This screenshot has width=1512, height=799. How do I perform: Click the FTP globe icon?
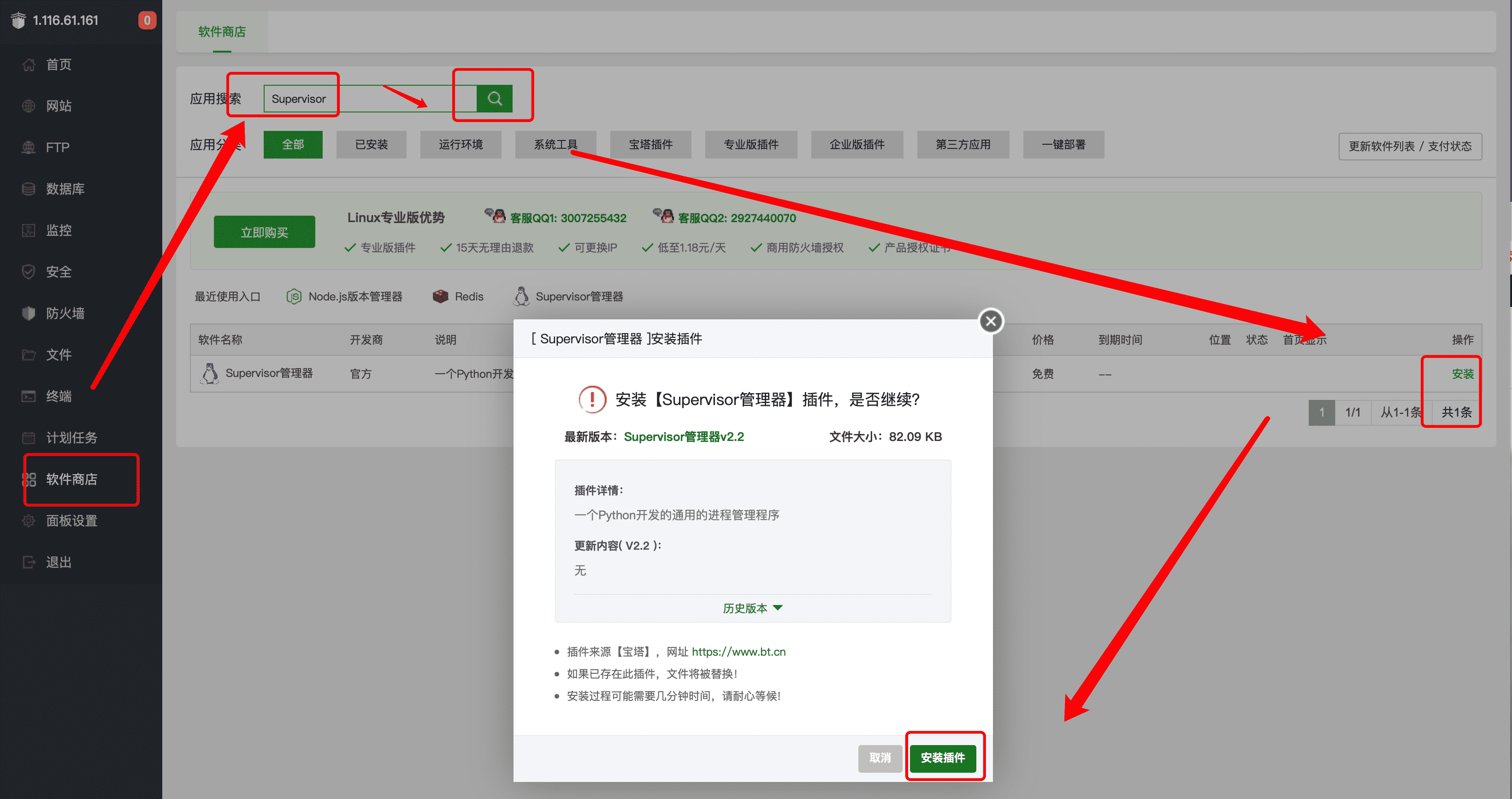(28, 147)
